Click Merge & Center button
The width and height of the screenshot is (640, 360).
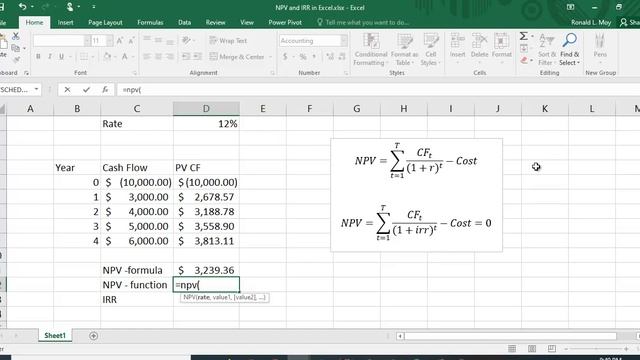[237, 57]
